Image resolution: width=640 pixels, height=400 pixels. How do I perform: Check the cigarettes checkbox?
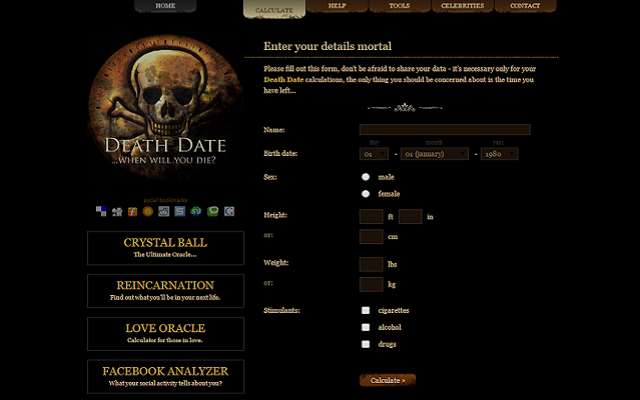point(366,311)
